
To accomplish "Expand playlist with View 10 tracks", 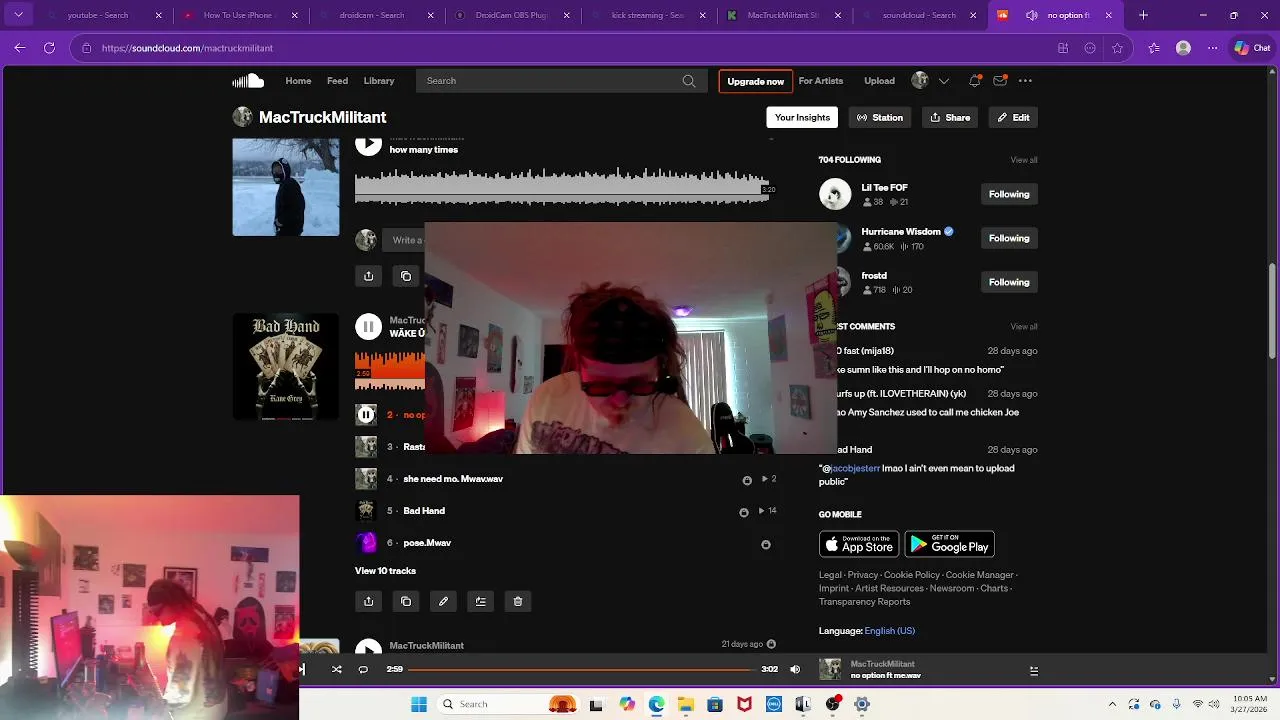I will pos(385,571).
